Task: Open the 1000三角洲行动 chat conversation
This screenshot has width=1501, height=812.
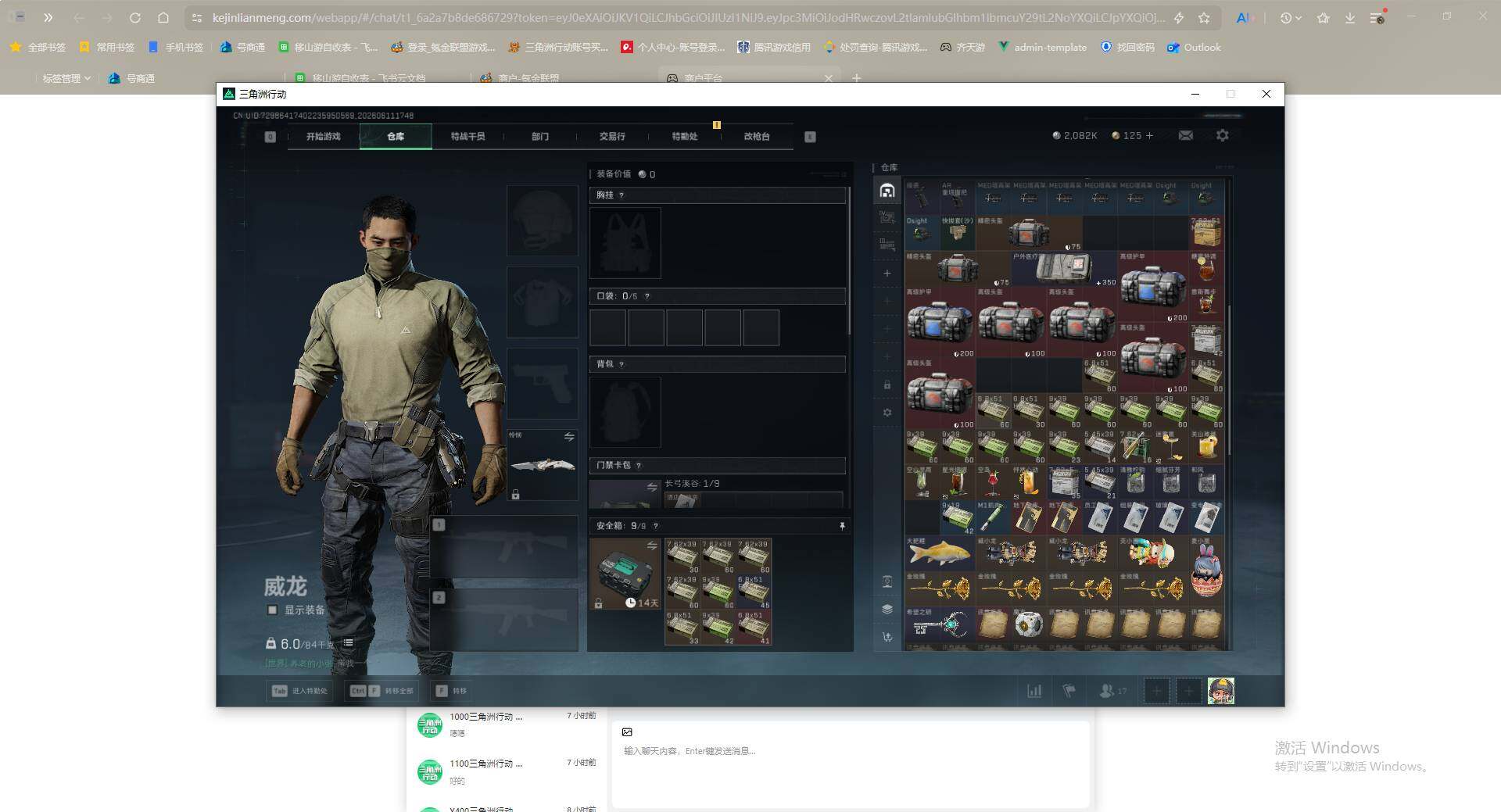Action: 507,724
